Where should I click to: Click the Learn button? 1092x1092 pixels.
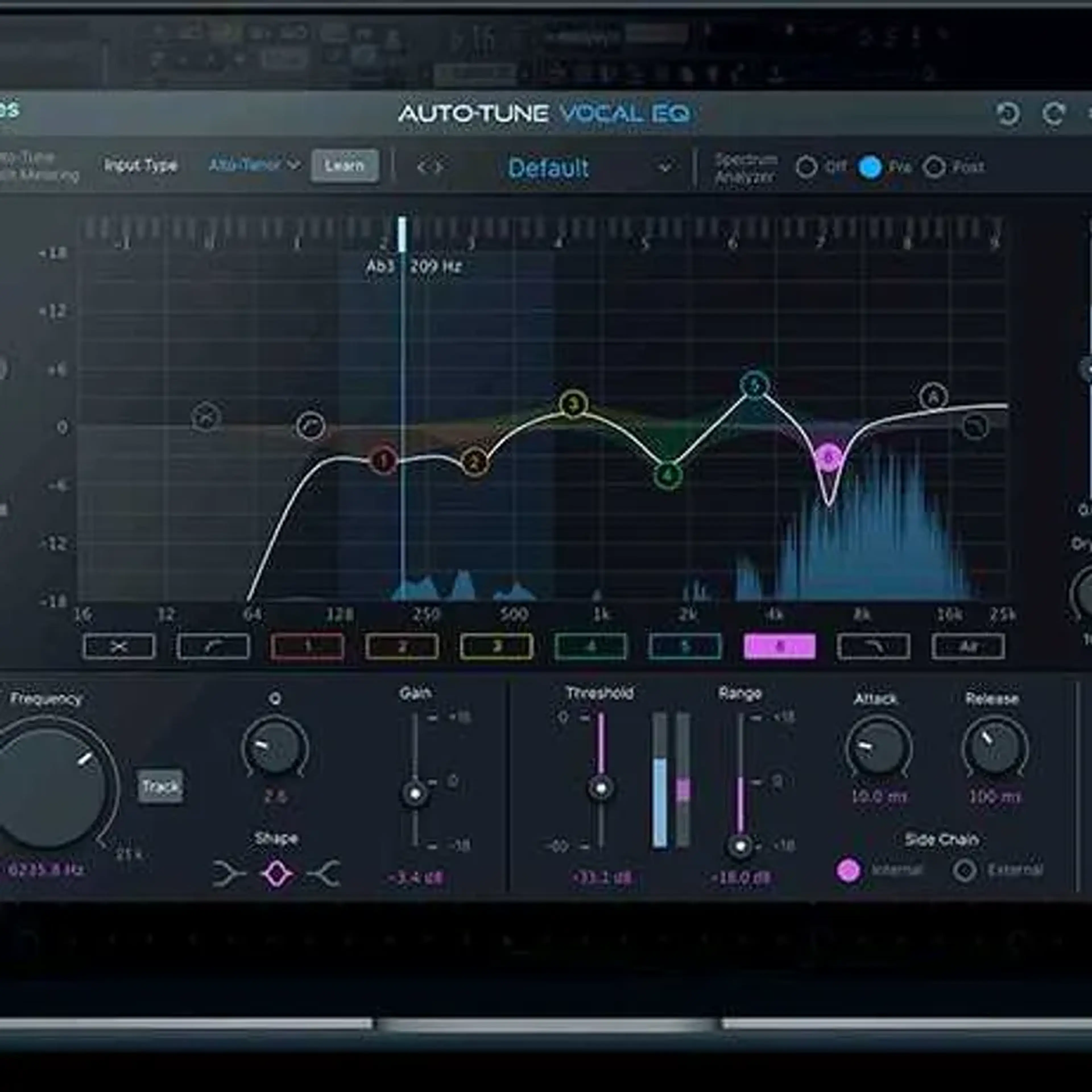(344, 166)
